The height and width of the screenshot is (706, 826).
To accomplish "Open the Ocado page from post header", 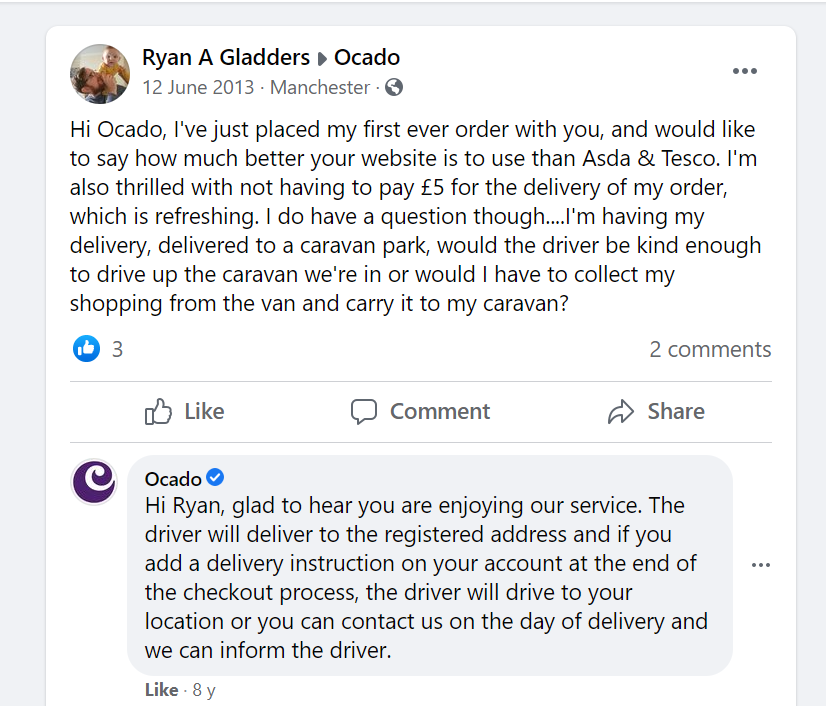I will pos(367,57).
